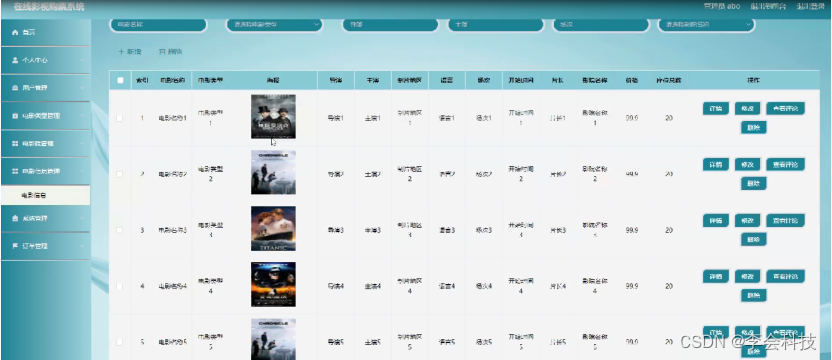Click the row 删除 button for 电影名称1
This screenshot has height=360, width=832.
(753, 127)
